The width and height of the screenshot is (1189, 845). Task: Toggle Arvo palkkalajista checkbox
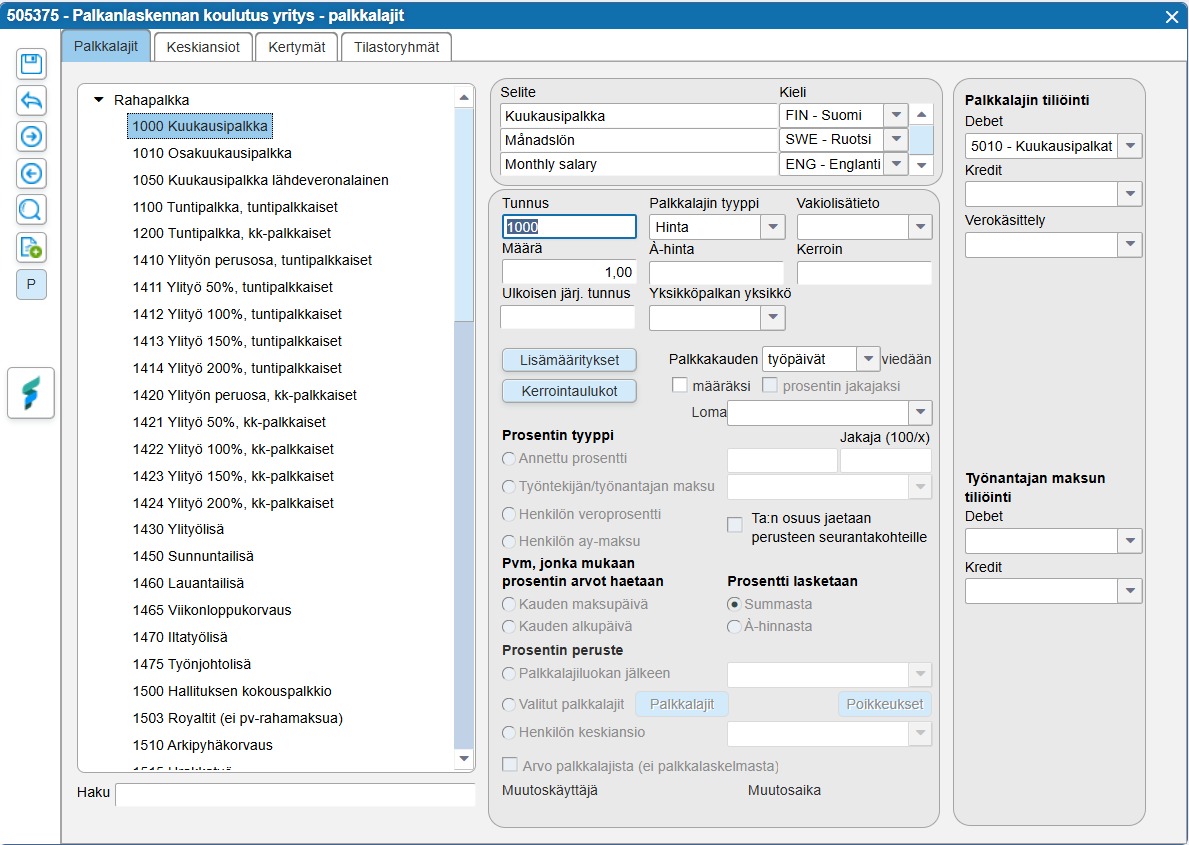click(510, 765)
